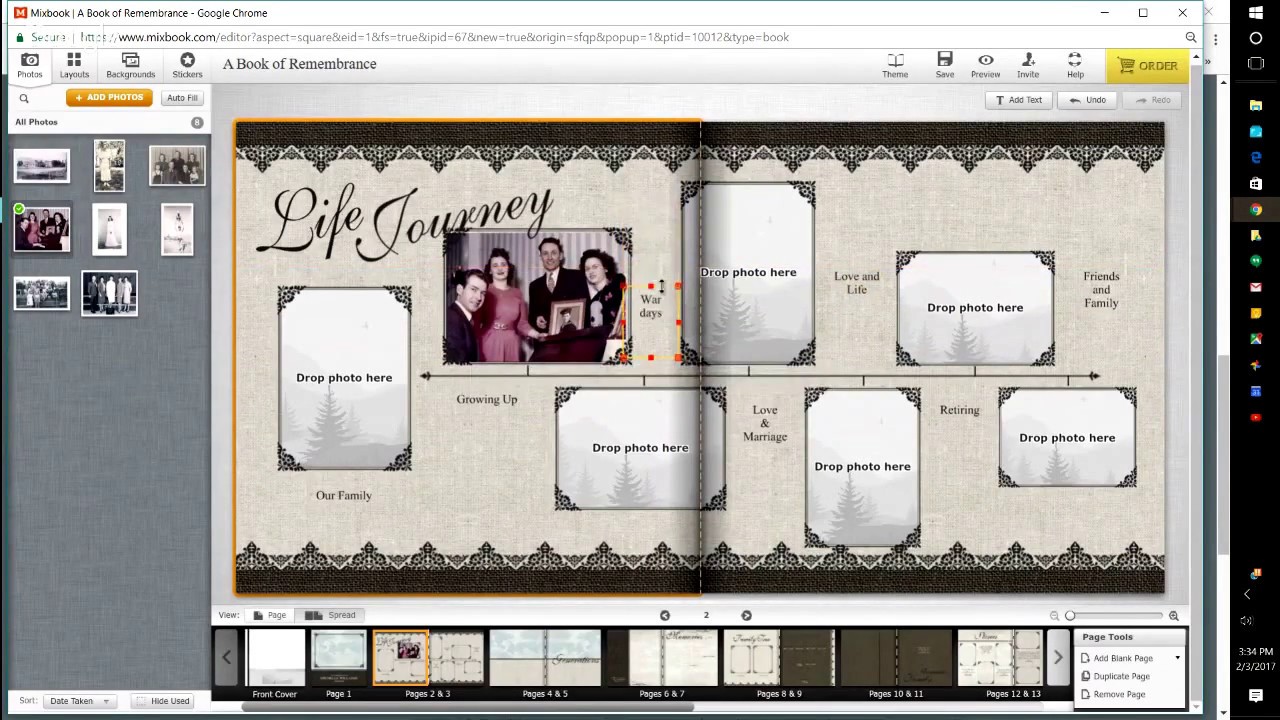Open the Windows Action Center notifications icon
This screenshot has width=1280, height=720.
pyautogui.click(x=1256, y=695)
